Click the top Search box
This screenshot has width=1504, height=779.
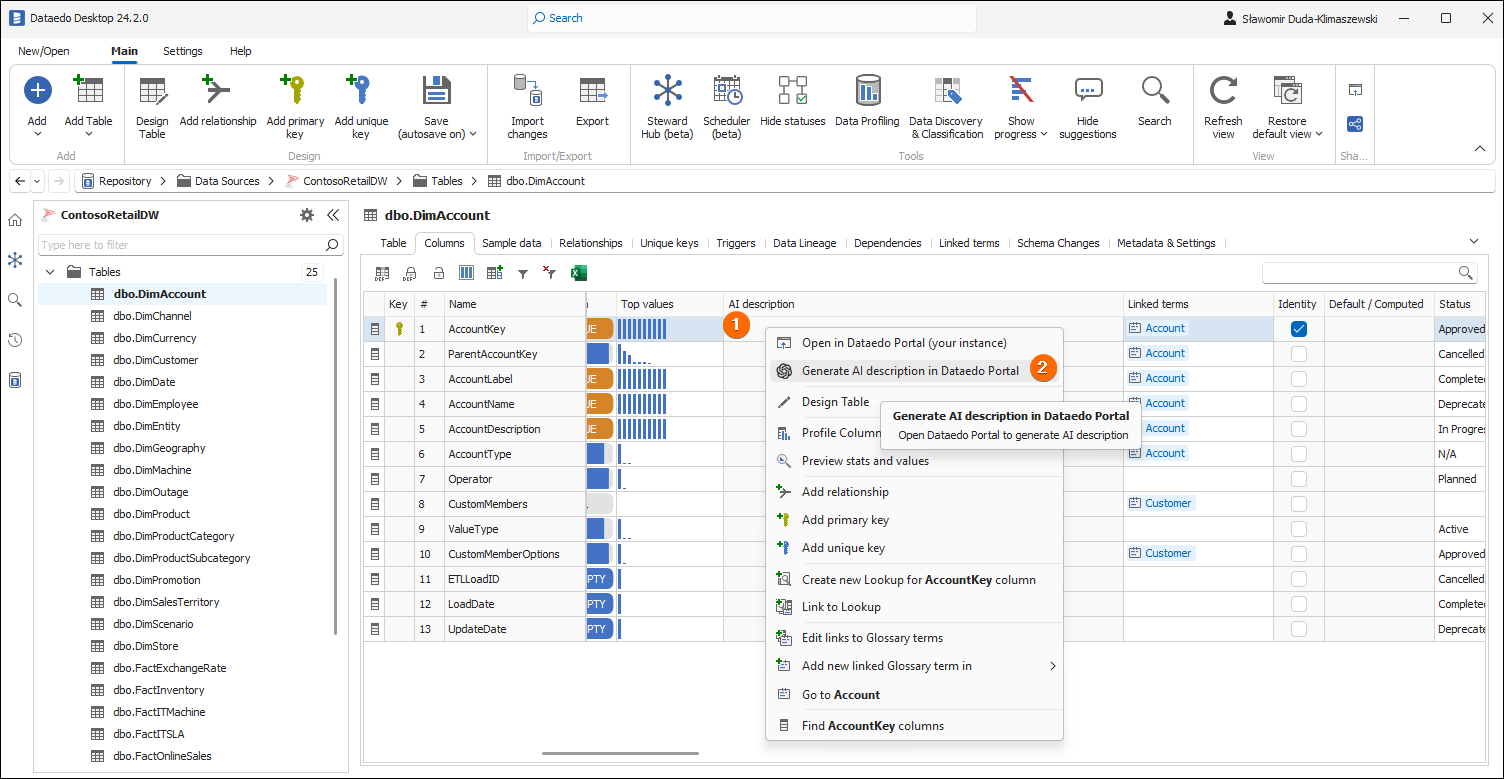click(751, 18)
